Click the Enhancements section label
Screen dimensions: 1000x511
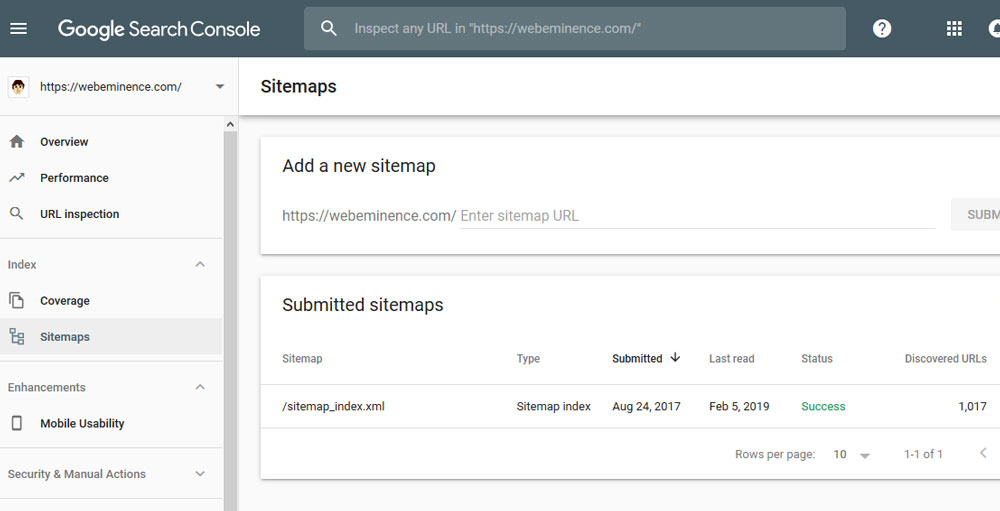click(x=47, y=387)
